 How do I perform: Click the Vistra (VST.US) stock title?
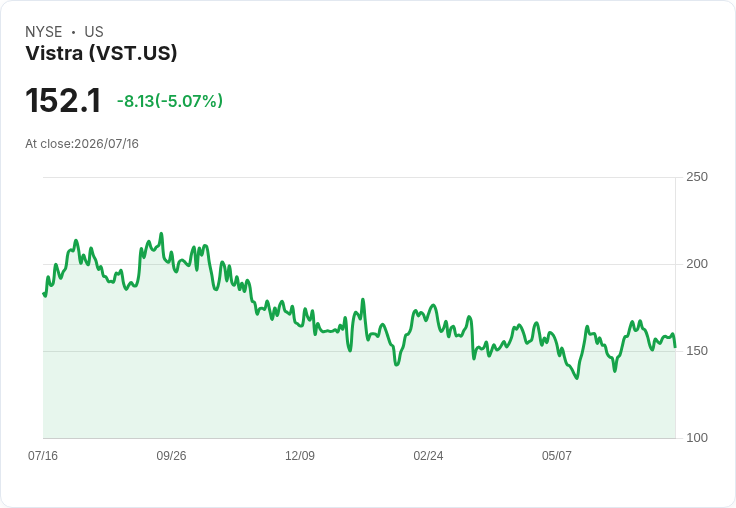coord(101,53)
